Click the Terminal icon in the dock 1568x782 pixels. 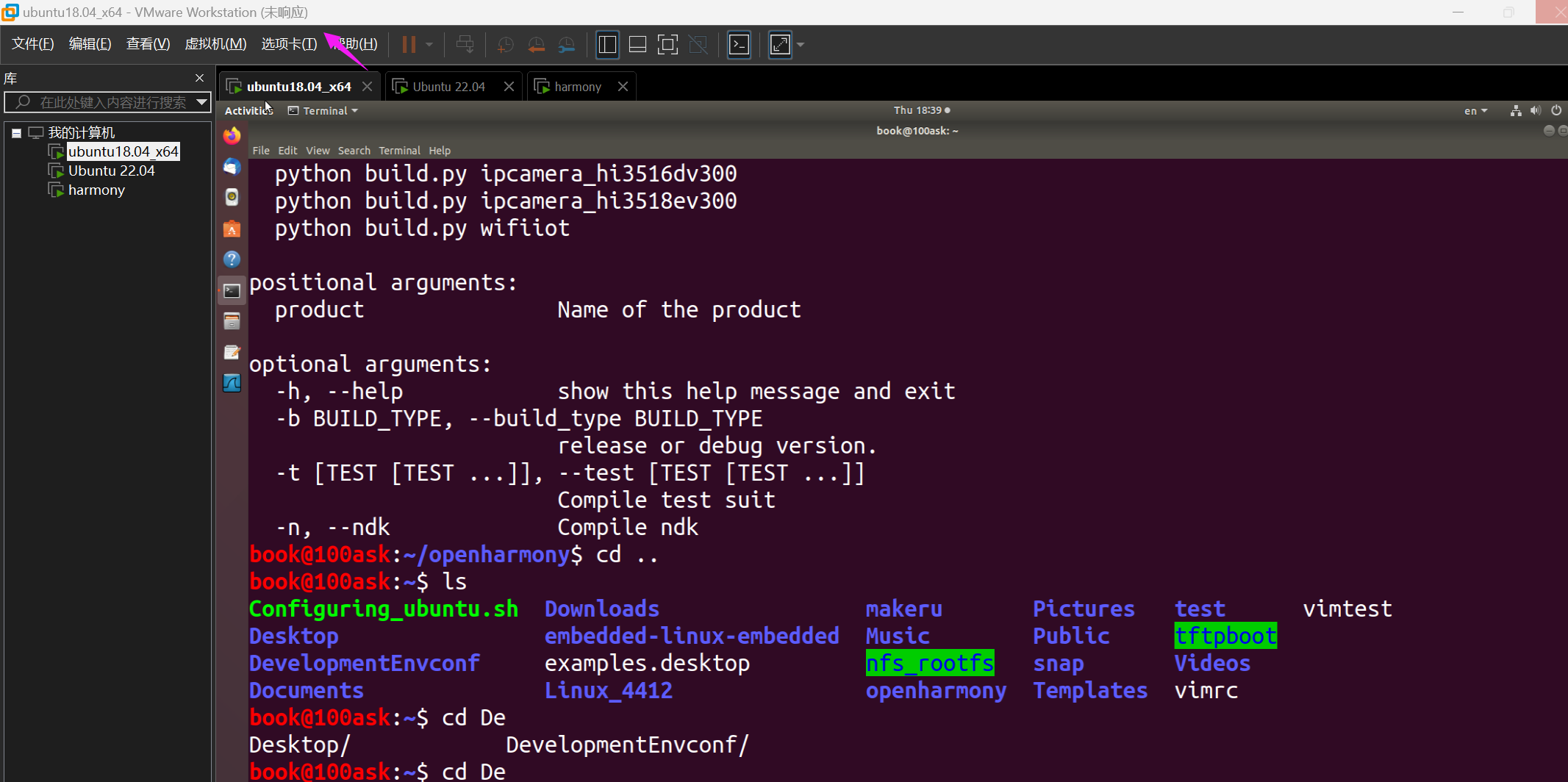(x=232, y=290)
